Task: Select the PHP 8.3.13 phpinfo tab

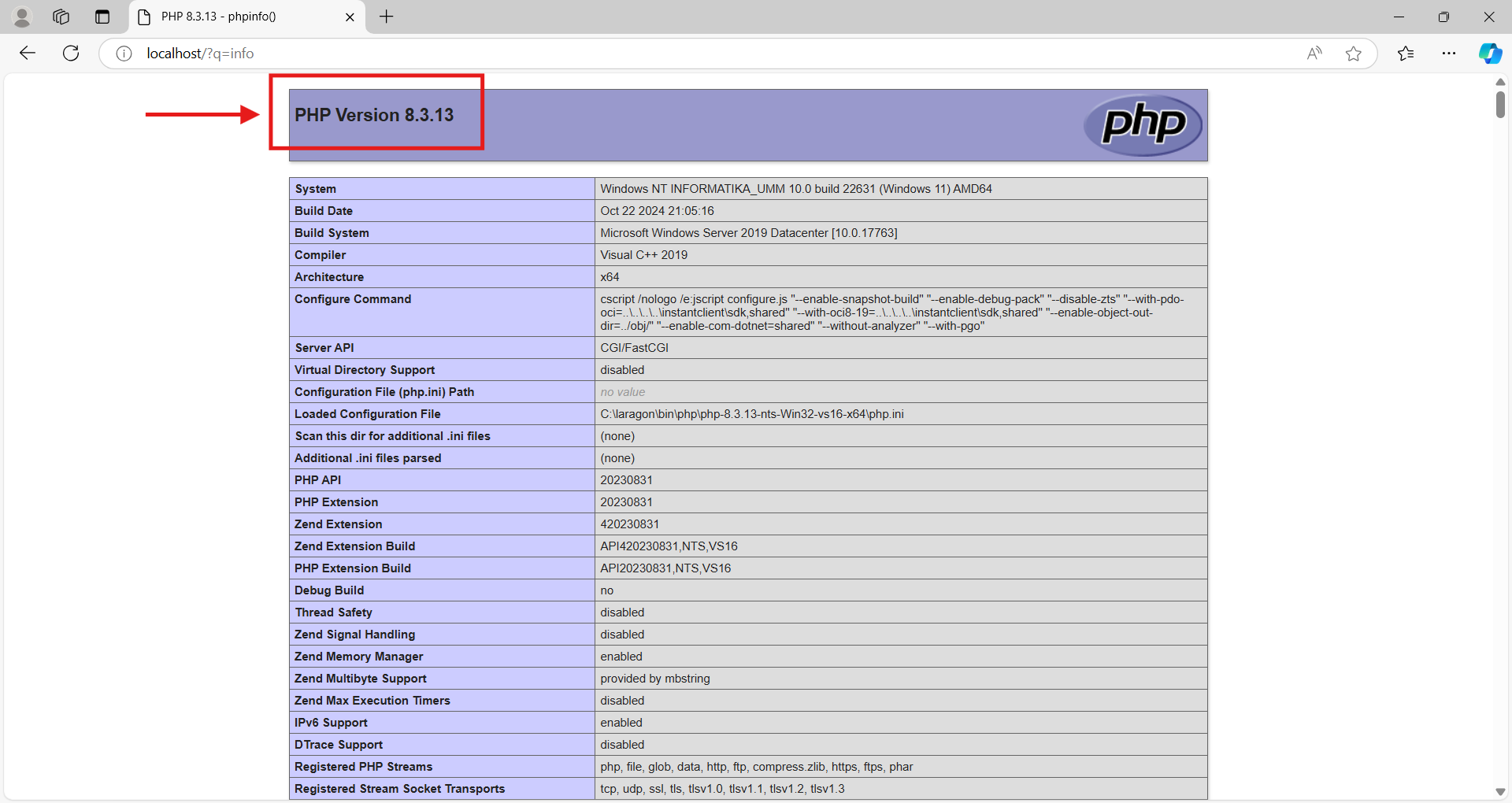Action: 228,17
